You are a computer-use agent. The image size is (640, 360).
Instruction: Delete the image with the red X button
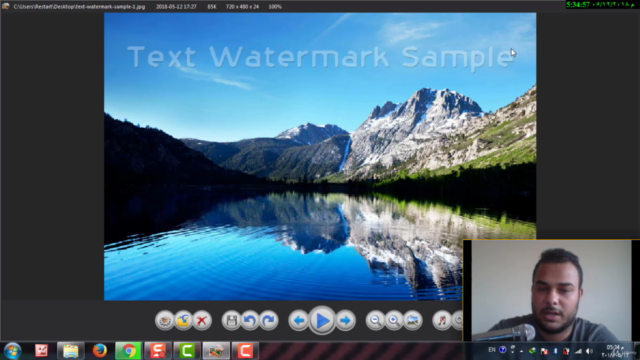(202, 320)
